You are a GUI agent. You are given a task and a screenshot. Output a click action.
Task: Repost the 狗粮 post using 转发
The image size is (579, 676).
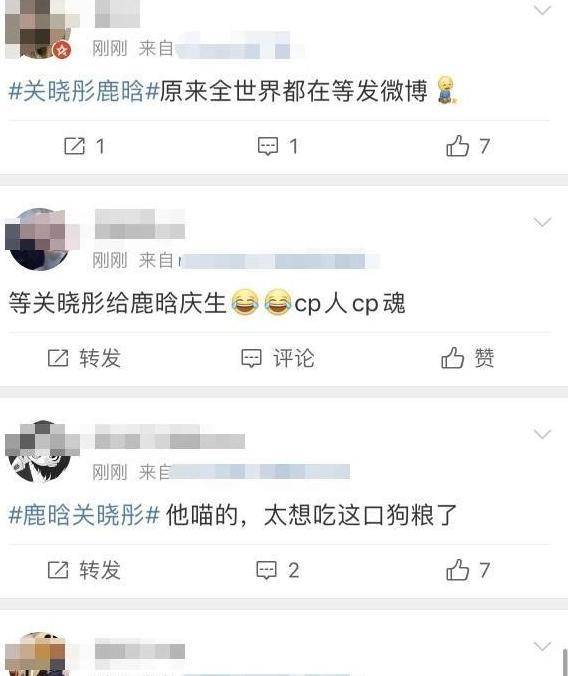85,570
